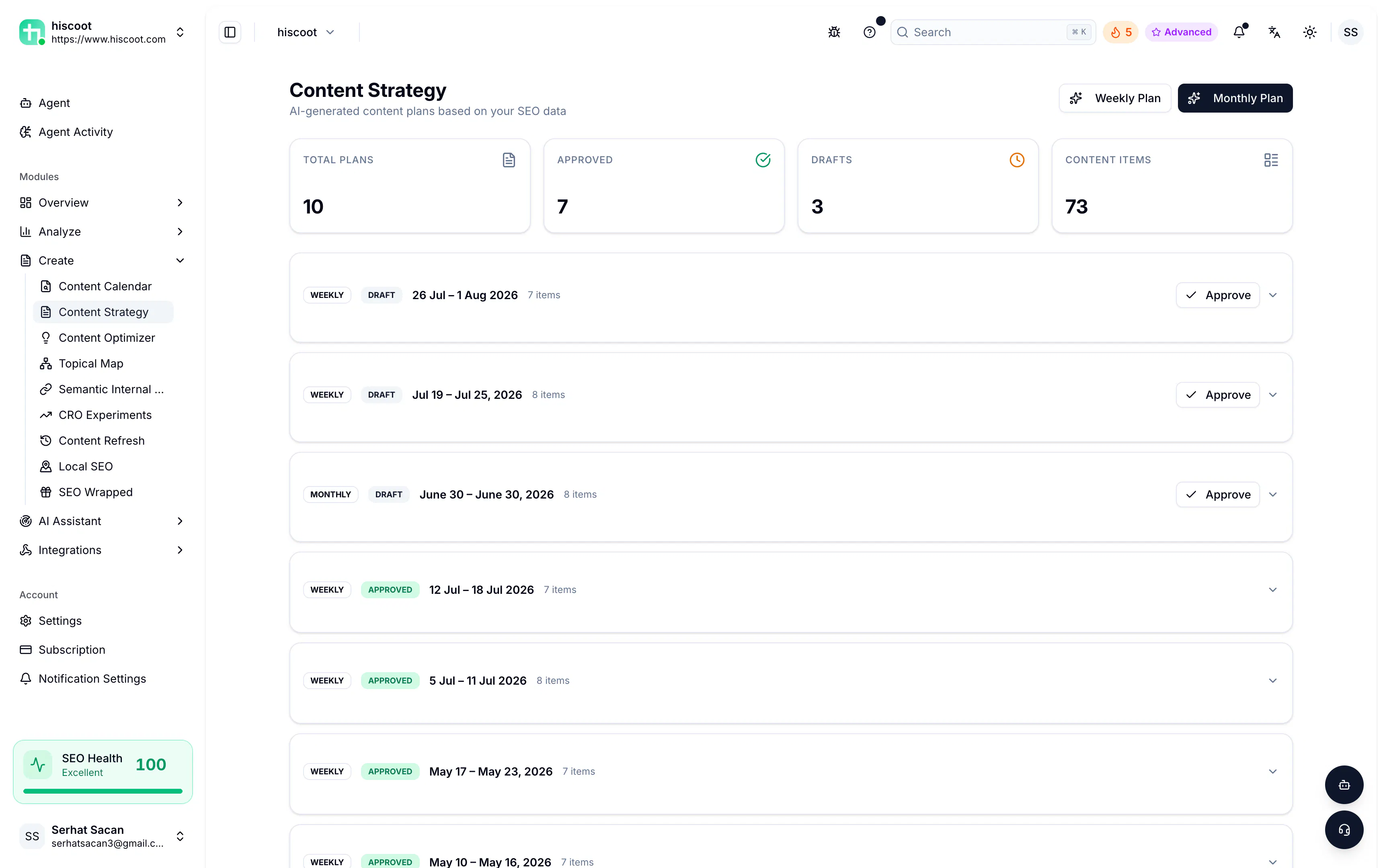Image resolution: width=1383 pixels, height=868 pixels.
Task: Expand the 12 Jul – 18 Jul 2026 plan
Action: pyautogui.click(x=1273, y=589)
